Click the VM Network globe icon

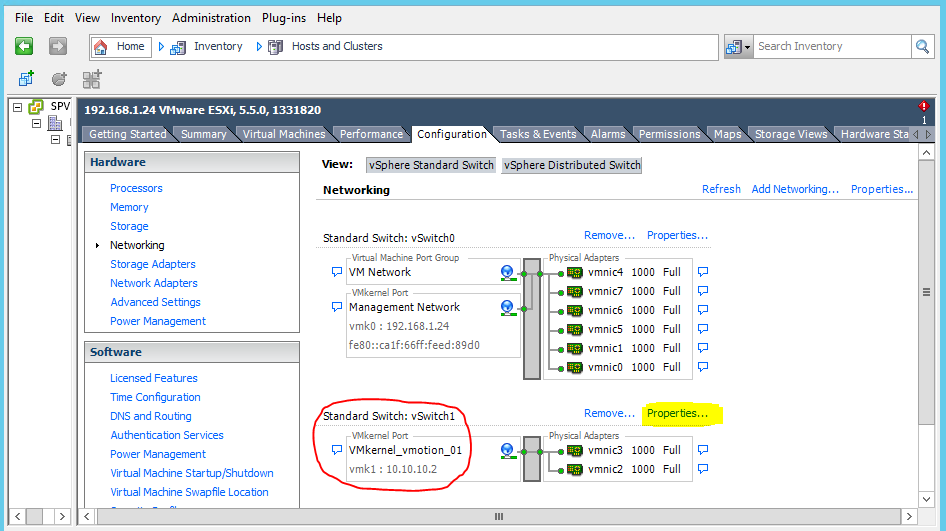pyautogui.click(x=507, y=273)
